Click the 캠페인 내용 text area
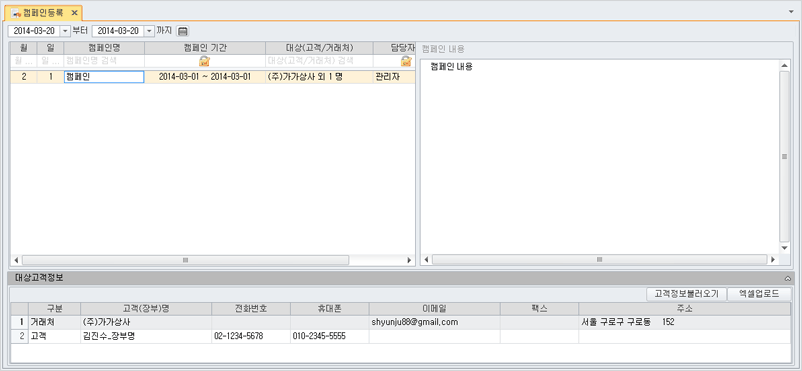802x371 pixels. [x=599, y=156]
